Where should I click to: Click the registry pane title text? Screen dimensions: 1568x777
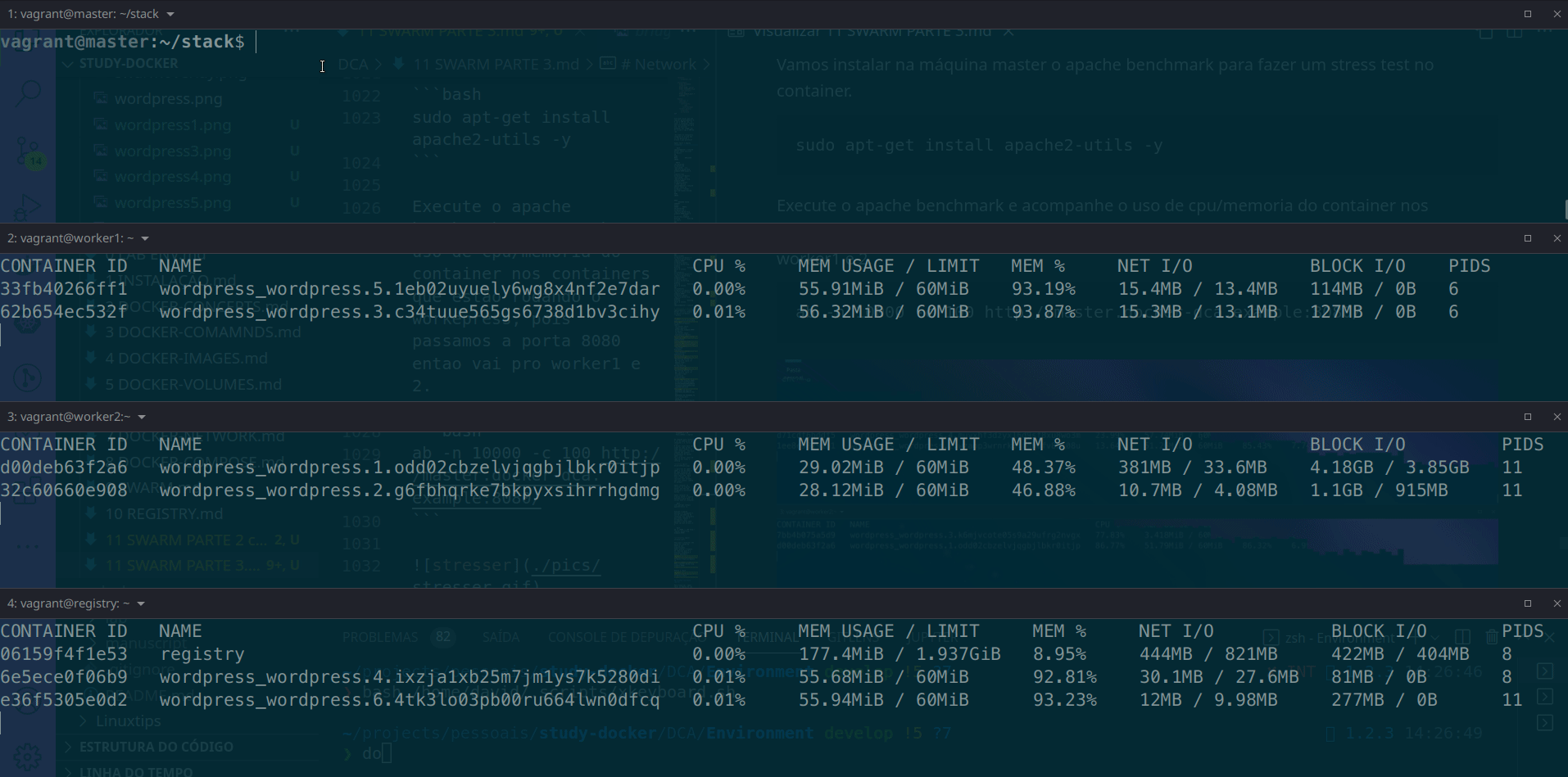[69, 603]
